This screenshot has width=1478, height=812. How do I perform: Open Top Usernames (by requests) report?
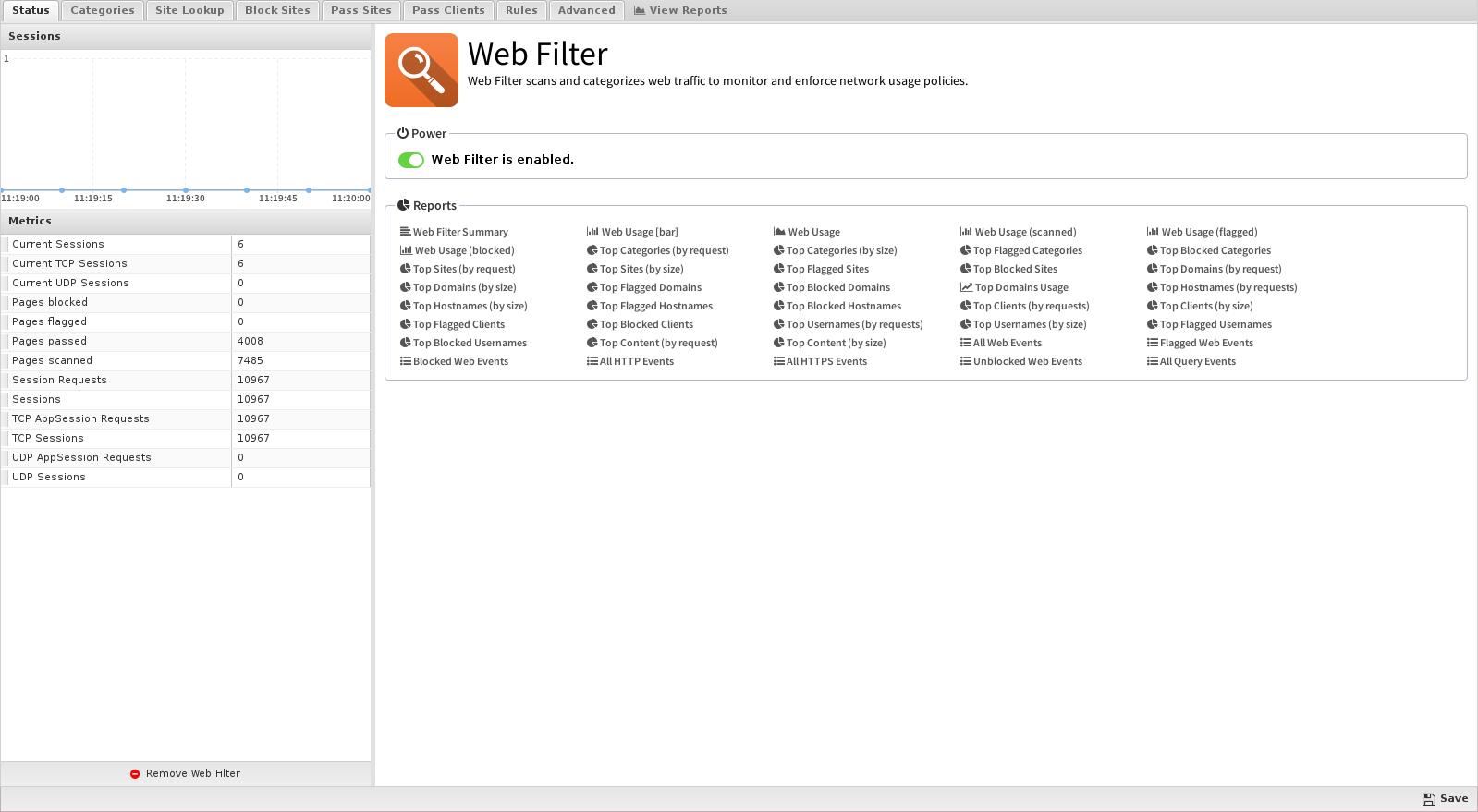[848, 324]
